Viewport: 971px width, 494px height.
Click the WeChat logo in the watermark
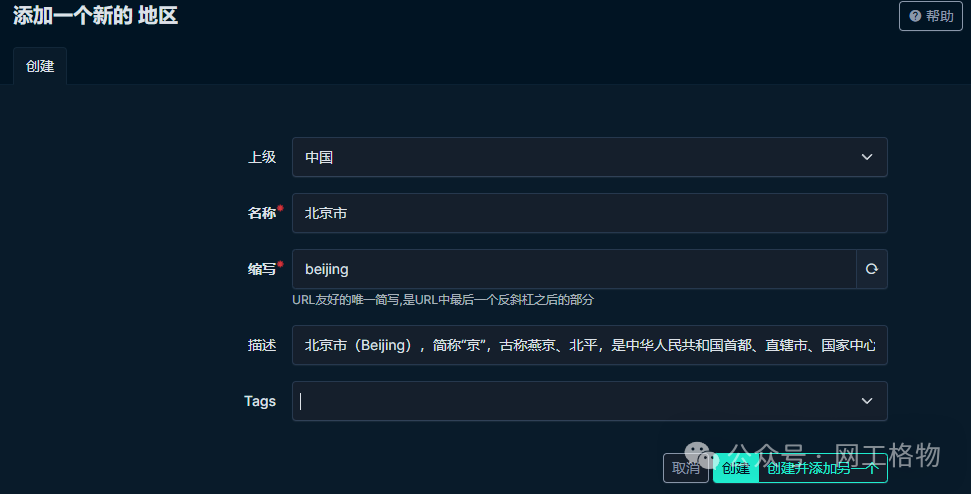coord(701,456)
